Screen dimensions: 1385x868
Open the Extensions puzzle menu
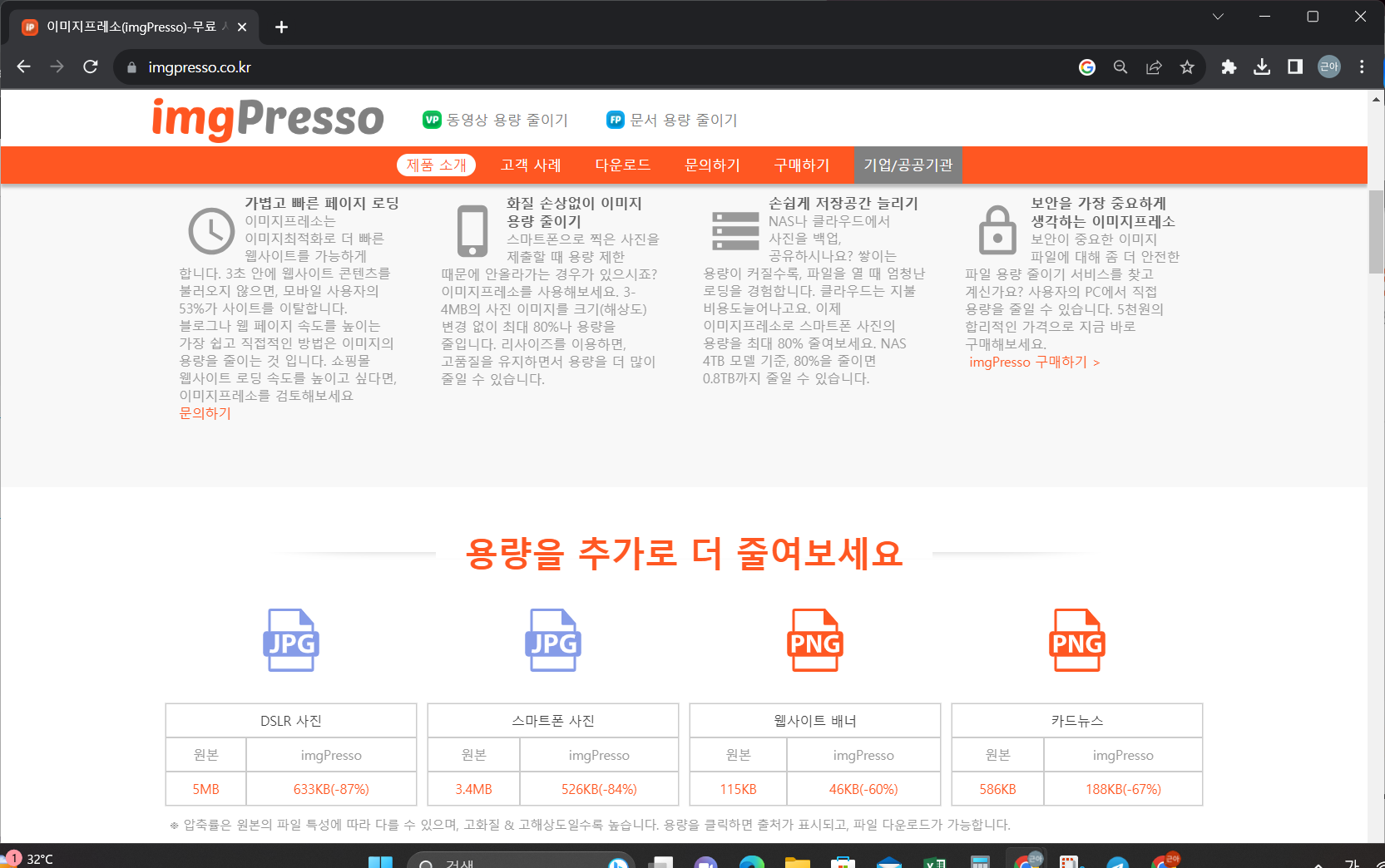[x=1229, y=67]
